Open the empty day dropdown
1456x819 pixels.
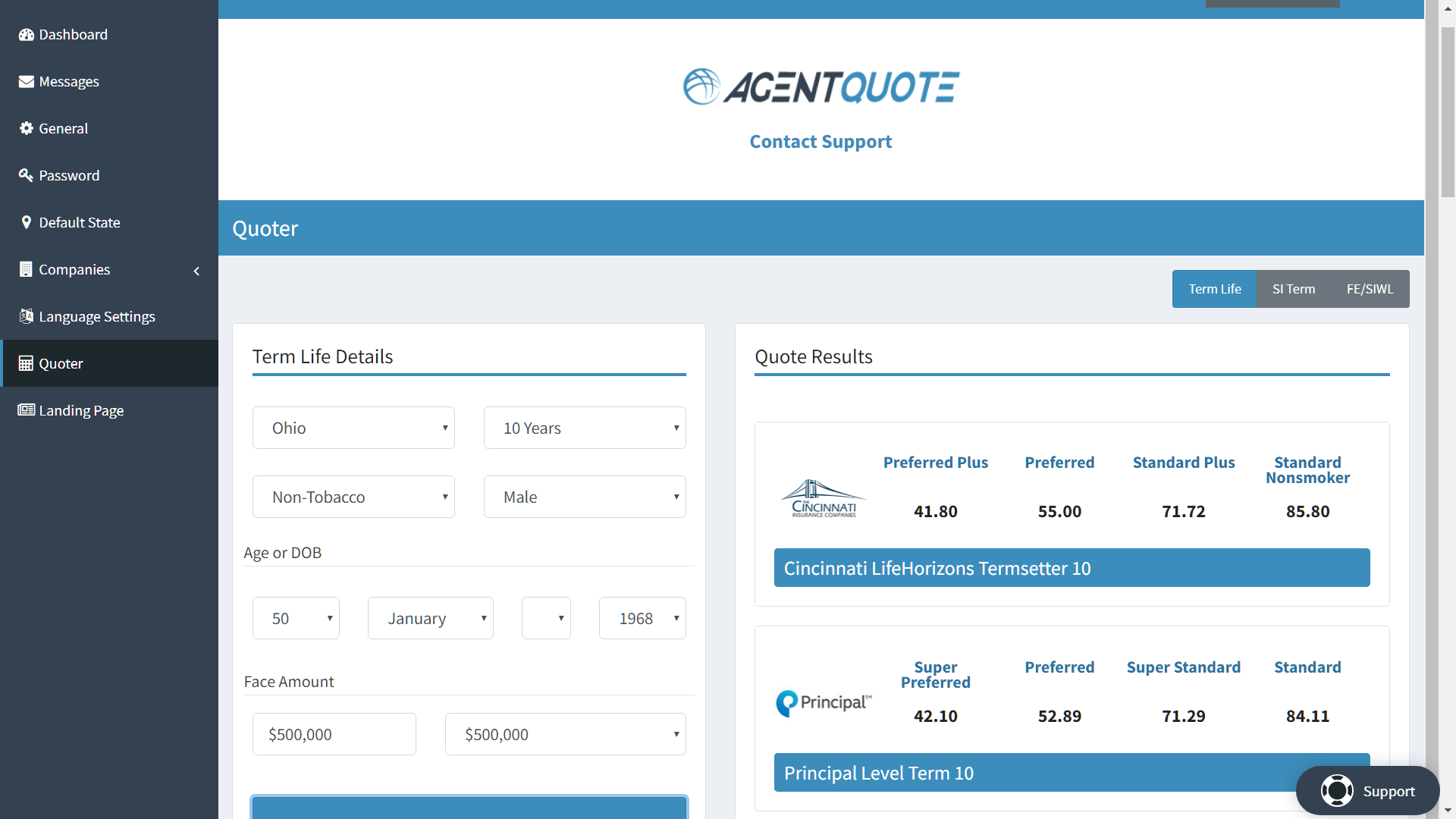tap(546, 619)
